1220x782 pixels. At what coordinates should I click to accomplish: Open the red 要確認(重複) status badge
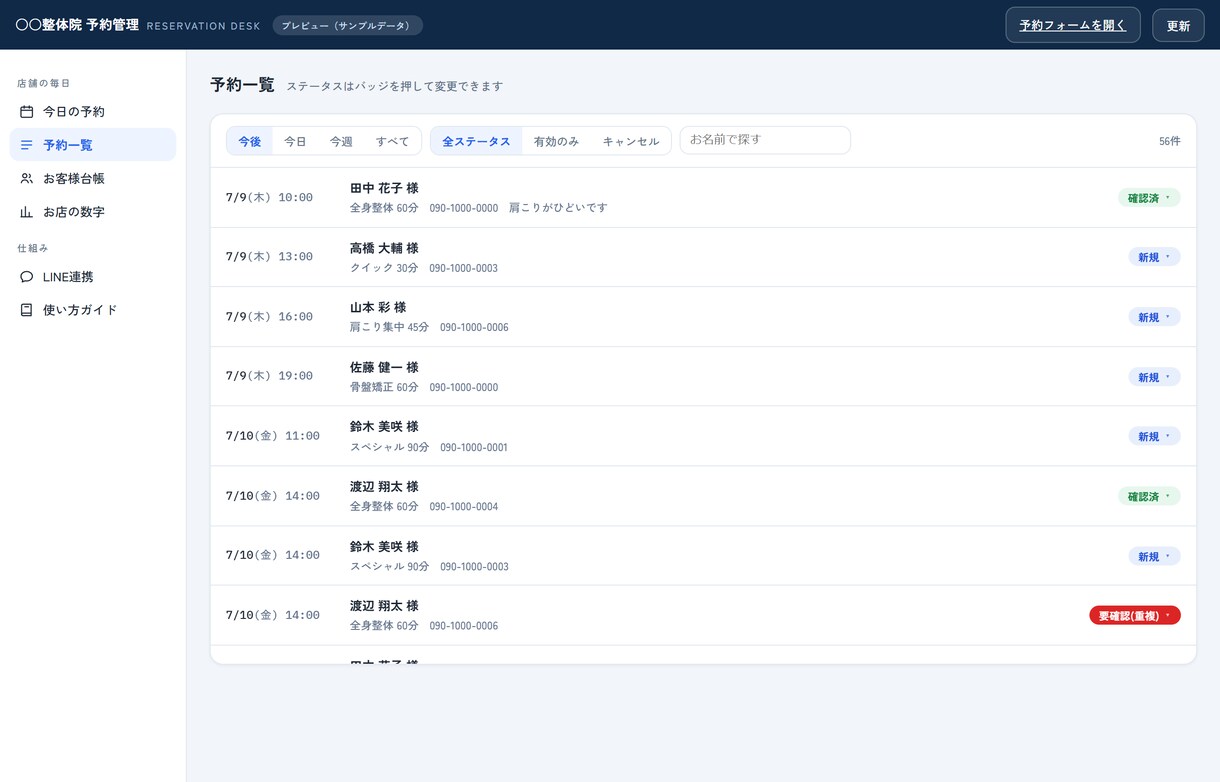(1135, 615)
